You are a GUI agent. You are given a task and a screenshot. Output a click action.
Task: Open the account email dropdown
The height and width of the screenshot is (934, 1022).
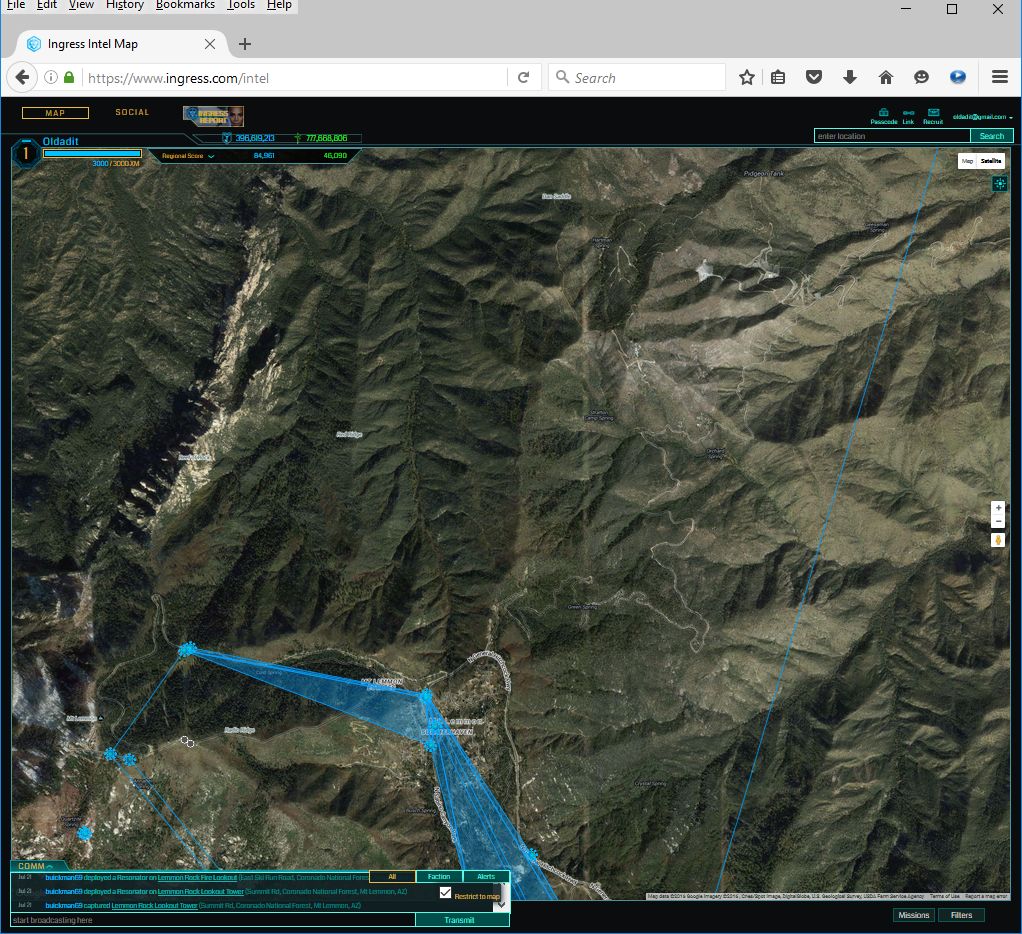pos(982,118)
